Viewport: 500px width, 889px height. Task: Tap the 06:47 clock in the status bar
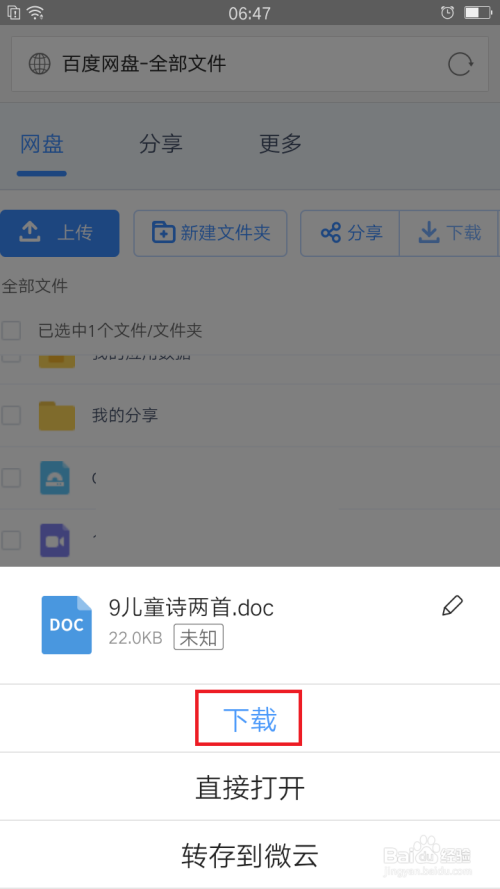point(249,12)
